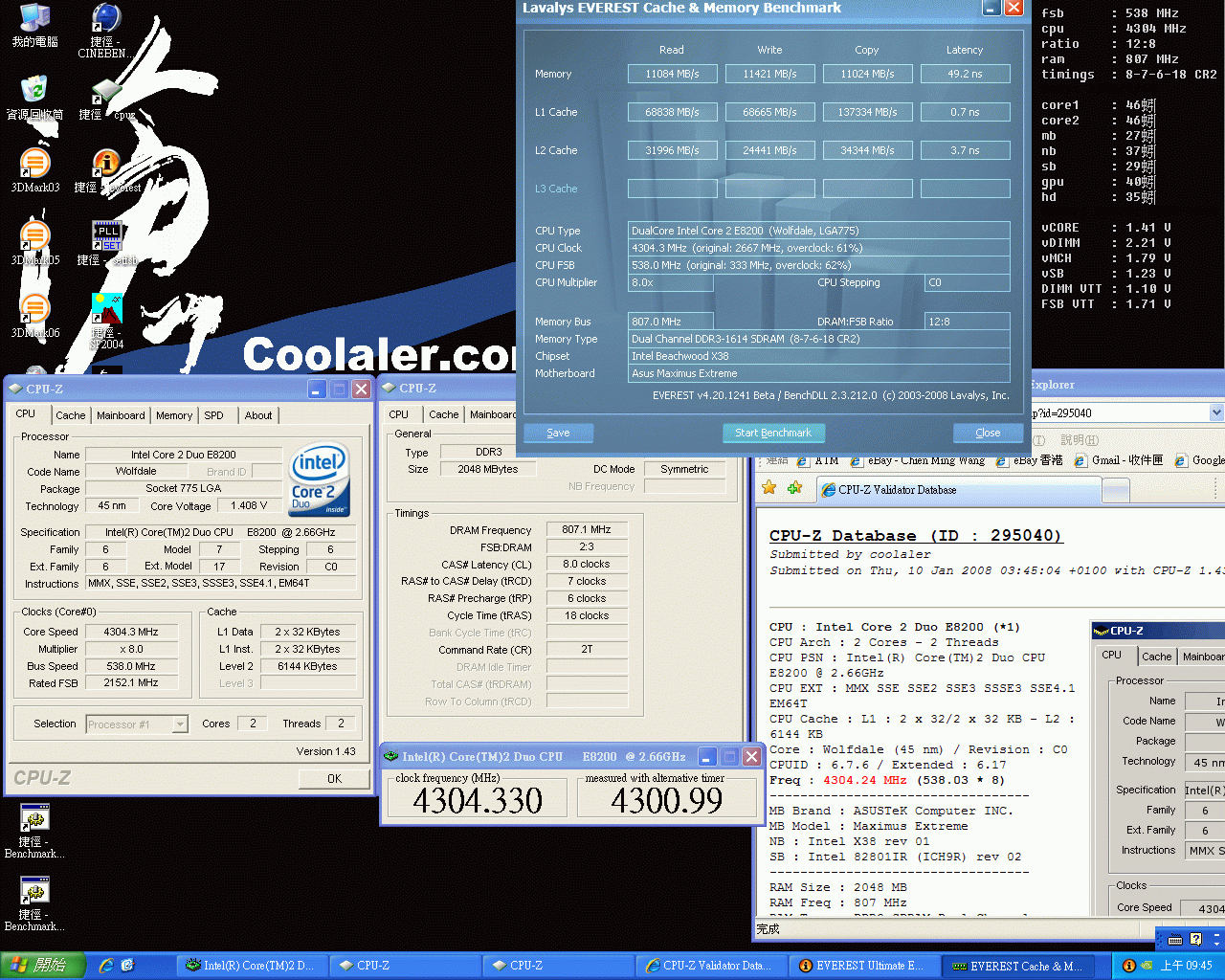Screen dimensions: 1225x980
Task: Select the 資源回收筒 recycle bin icon
Action: pos(34,98)
